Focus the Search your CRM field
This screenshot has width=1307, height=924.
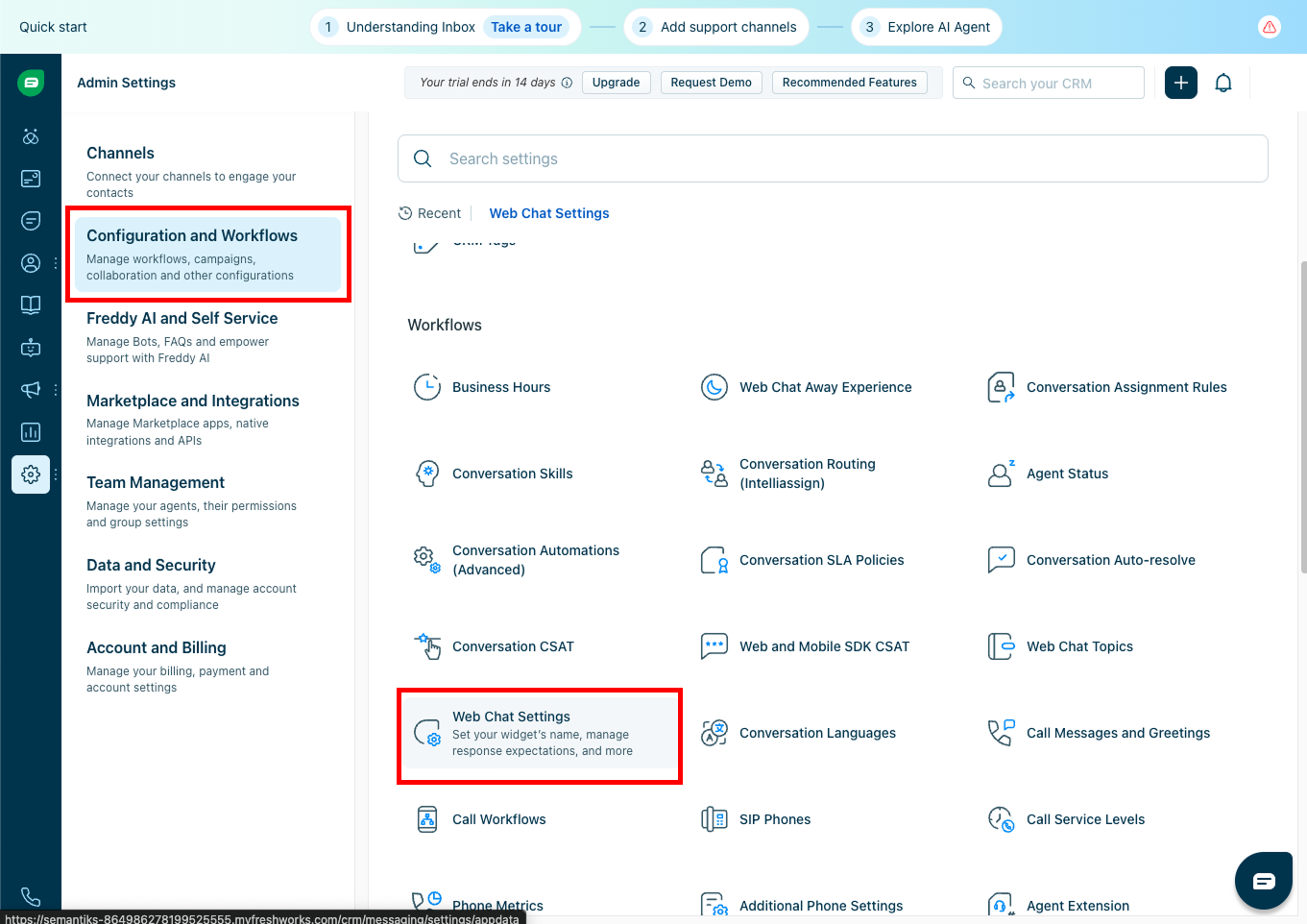click(x=1049, y=83)
